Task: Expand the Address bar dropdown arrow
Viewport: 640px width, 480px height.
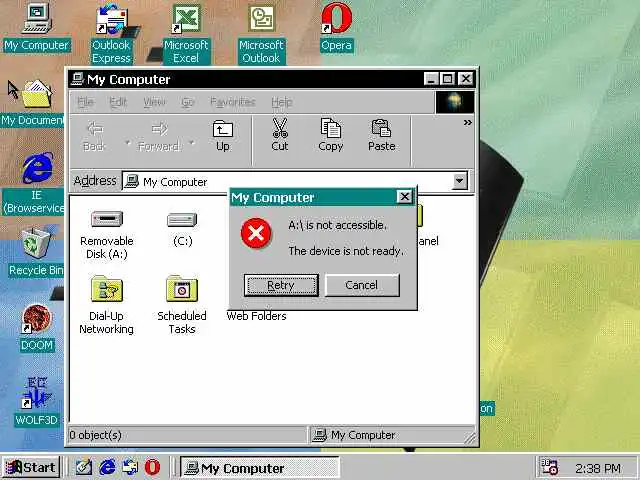Action: [460, 181]
